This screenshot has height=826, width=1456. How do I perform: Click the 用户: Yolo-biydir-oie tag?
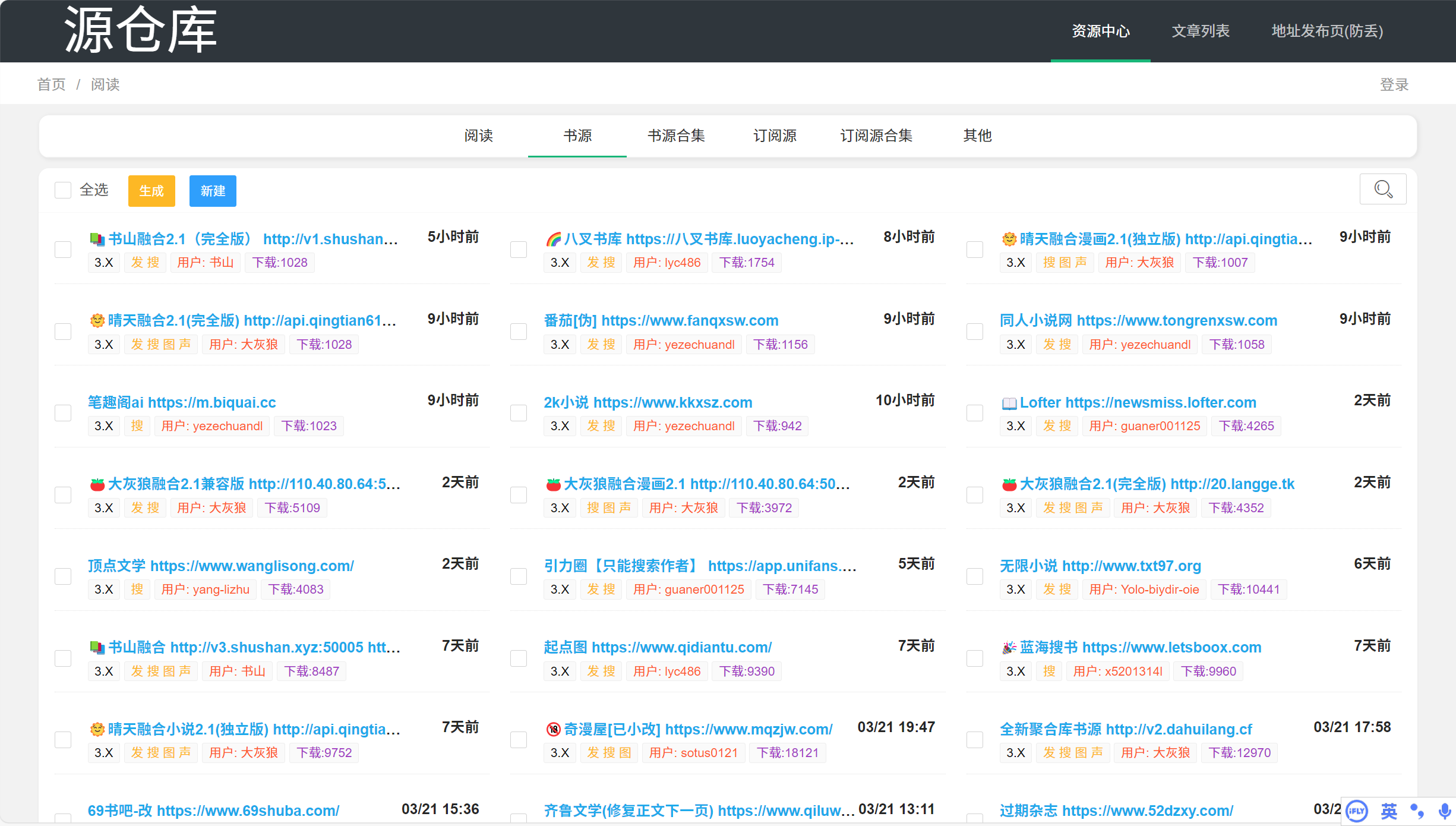point(1144,589)
